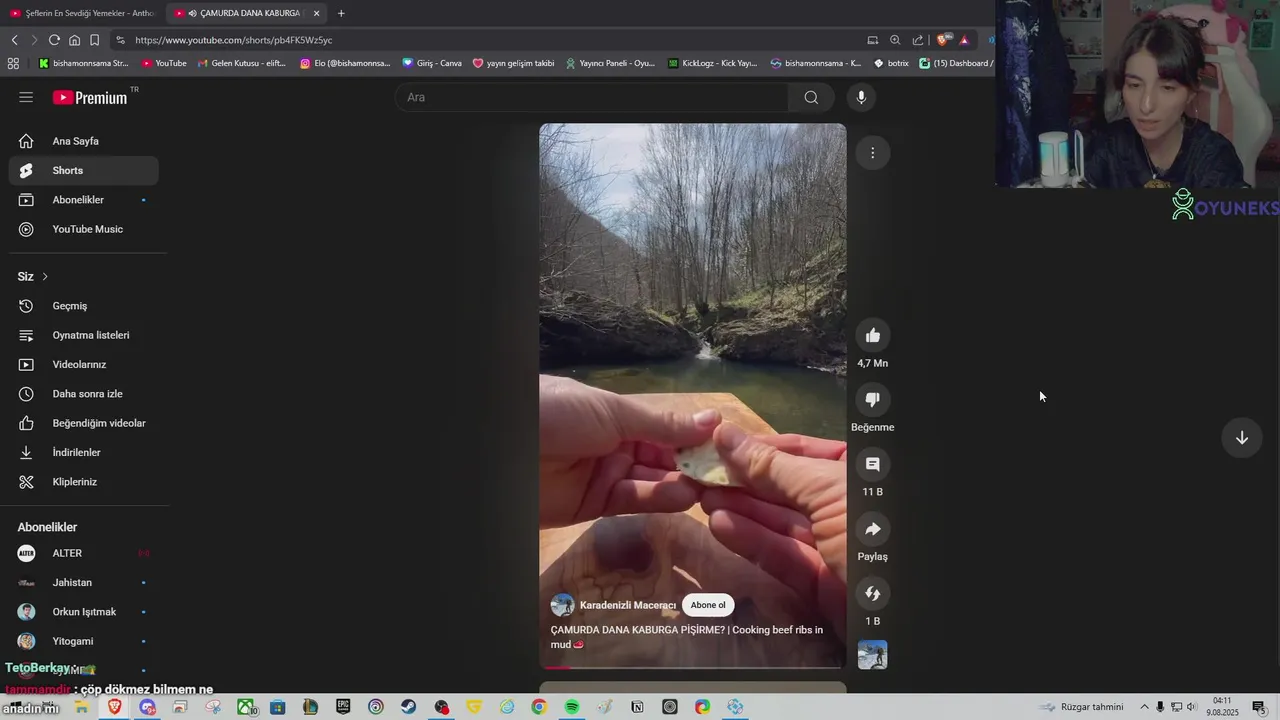The height and width of the screenshot is (720, 1280).
Task: Open the yayın gelişim takibi bookmark
Action: pyautogui.click(x=513, y=63)
